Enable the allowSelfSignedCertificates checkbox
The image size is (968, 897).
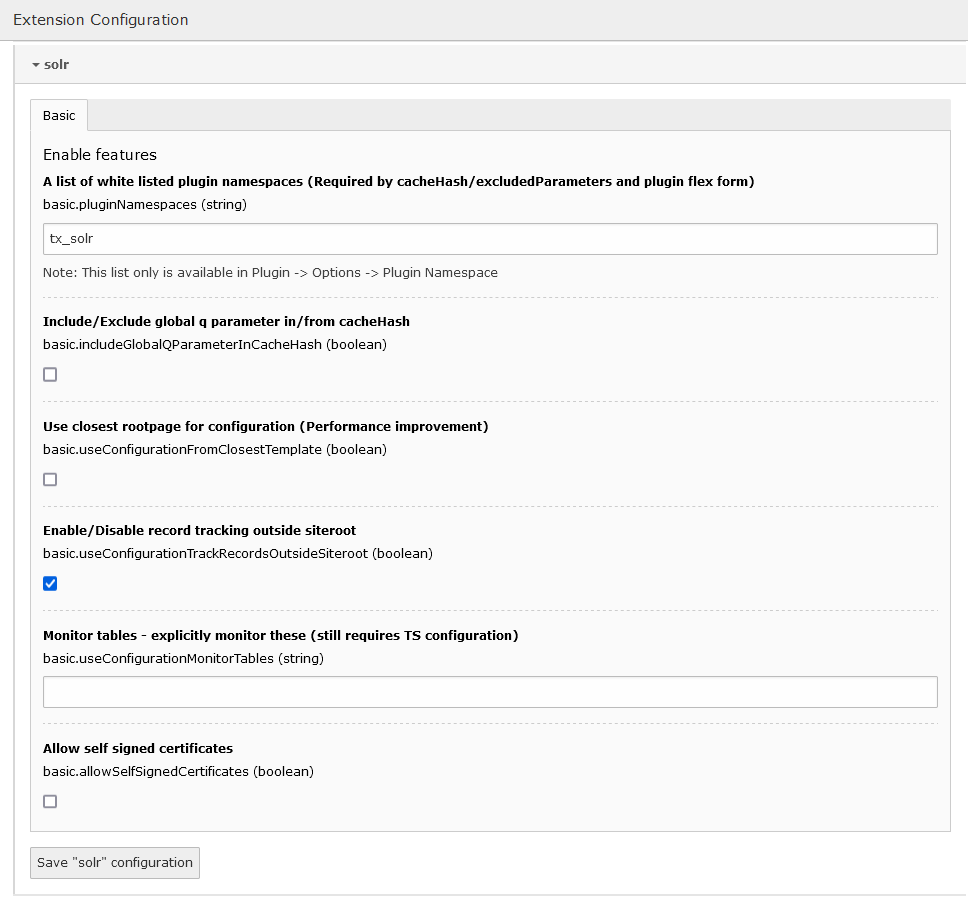coord(50,802)
